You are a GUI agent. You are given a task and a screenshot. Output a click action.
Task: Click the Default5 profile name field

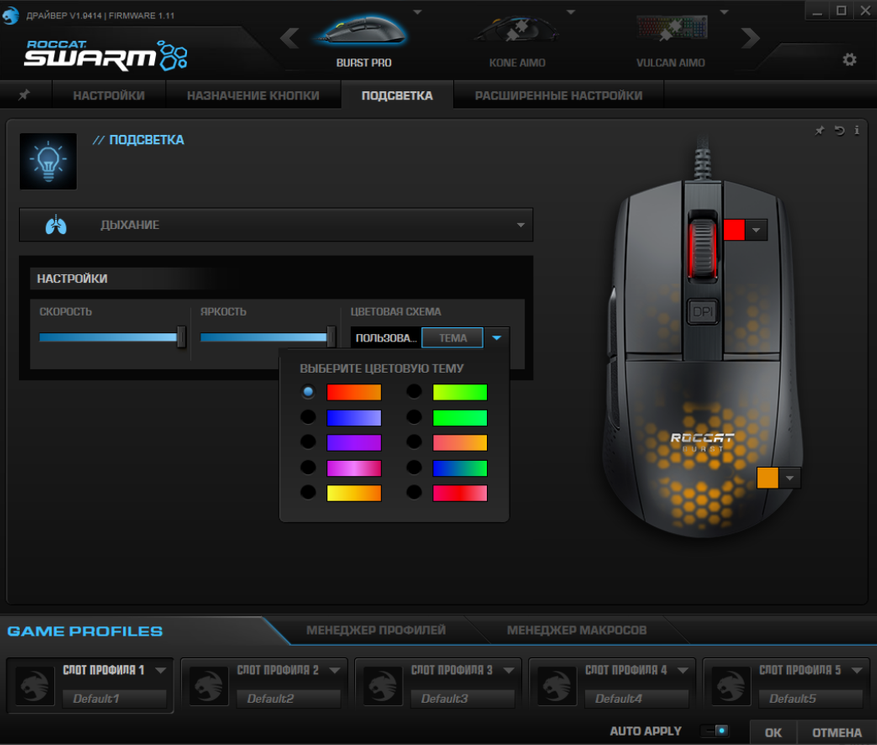point(810,699)
